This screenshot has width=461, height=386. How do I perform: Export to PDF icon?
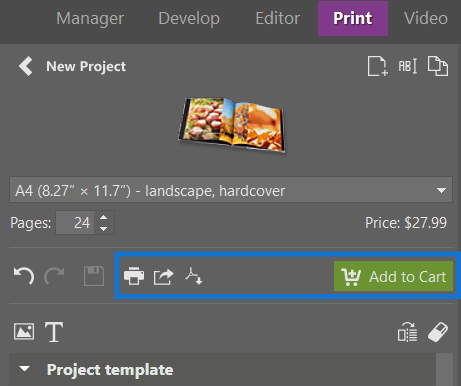[x=194, y=276]
